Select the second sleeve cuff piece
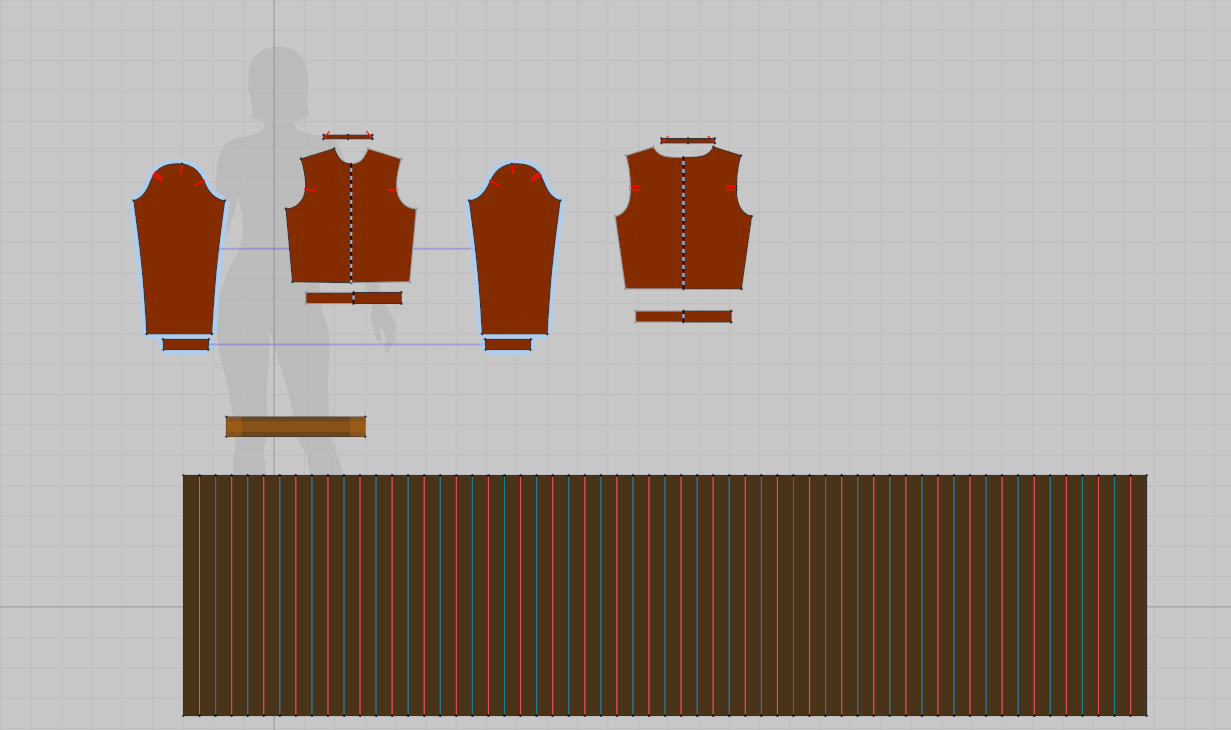Screen dimensions: 1231x730 pyautogui.click(x=508, y=344)
